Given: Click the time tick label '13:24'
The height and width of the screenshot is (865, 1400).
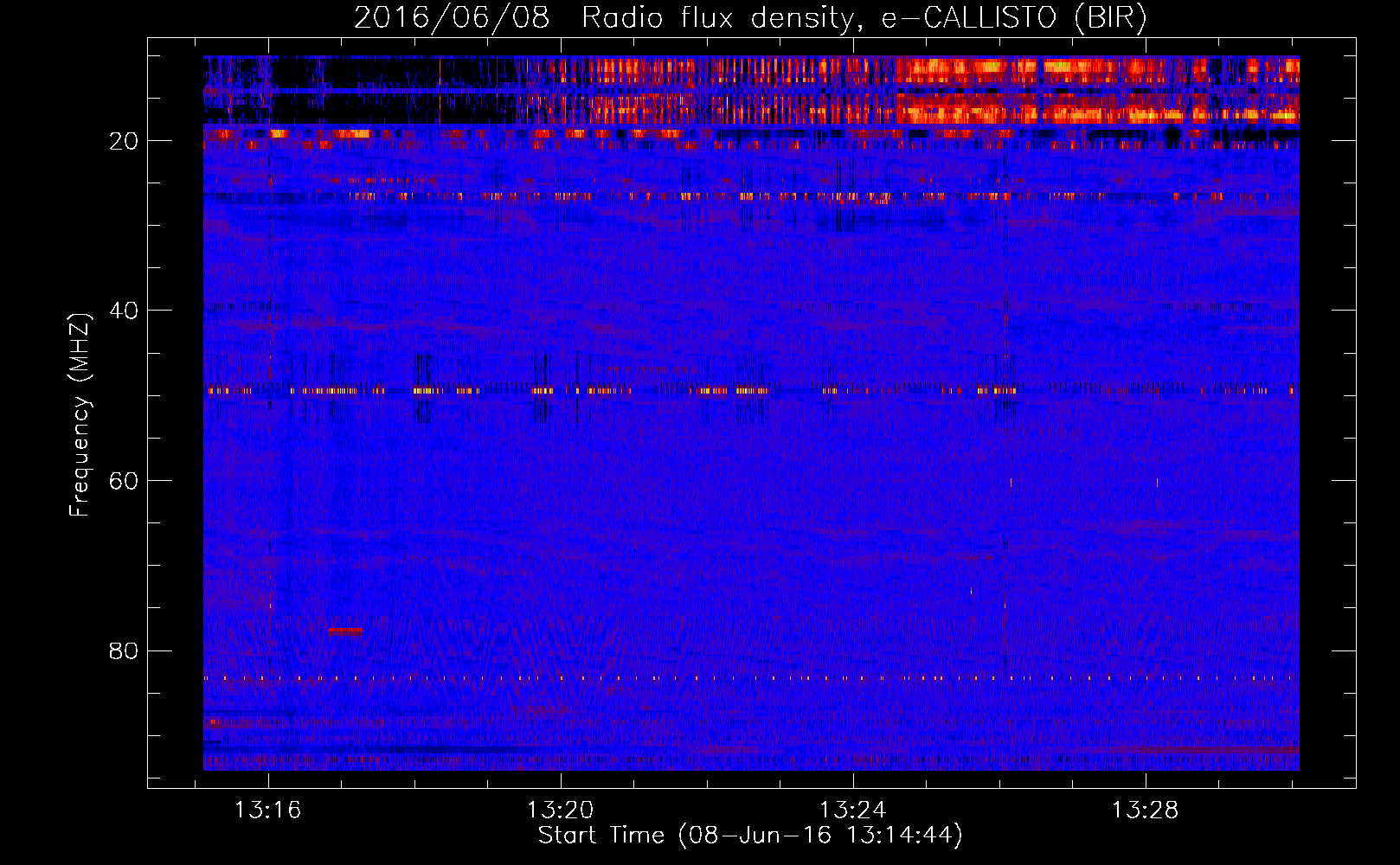Looking at the screenshot, I should coord(853,811).
